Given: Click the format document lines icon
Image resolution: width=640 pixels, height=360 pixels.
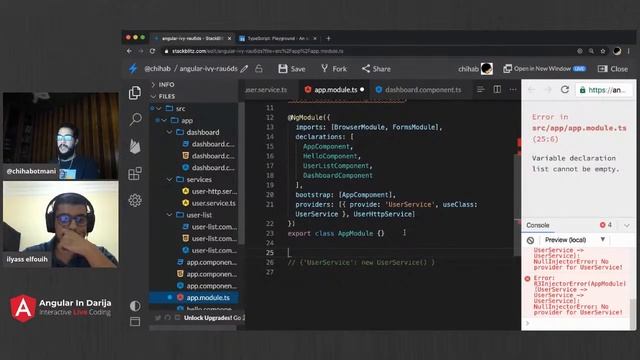Looking at the screenshot, I should [480, 89].
